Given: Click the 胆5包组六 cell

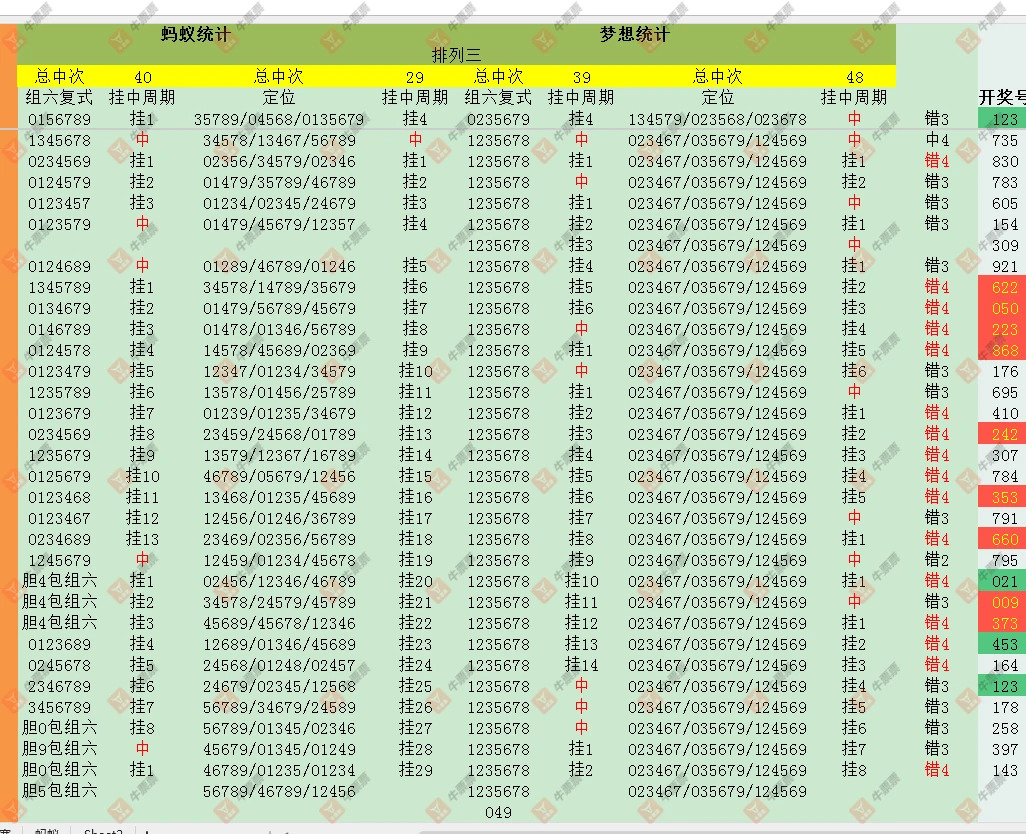Looking at the screenshot, I should 60,791.
